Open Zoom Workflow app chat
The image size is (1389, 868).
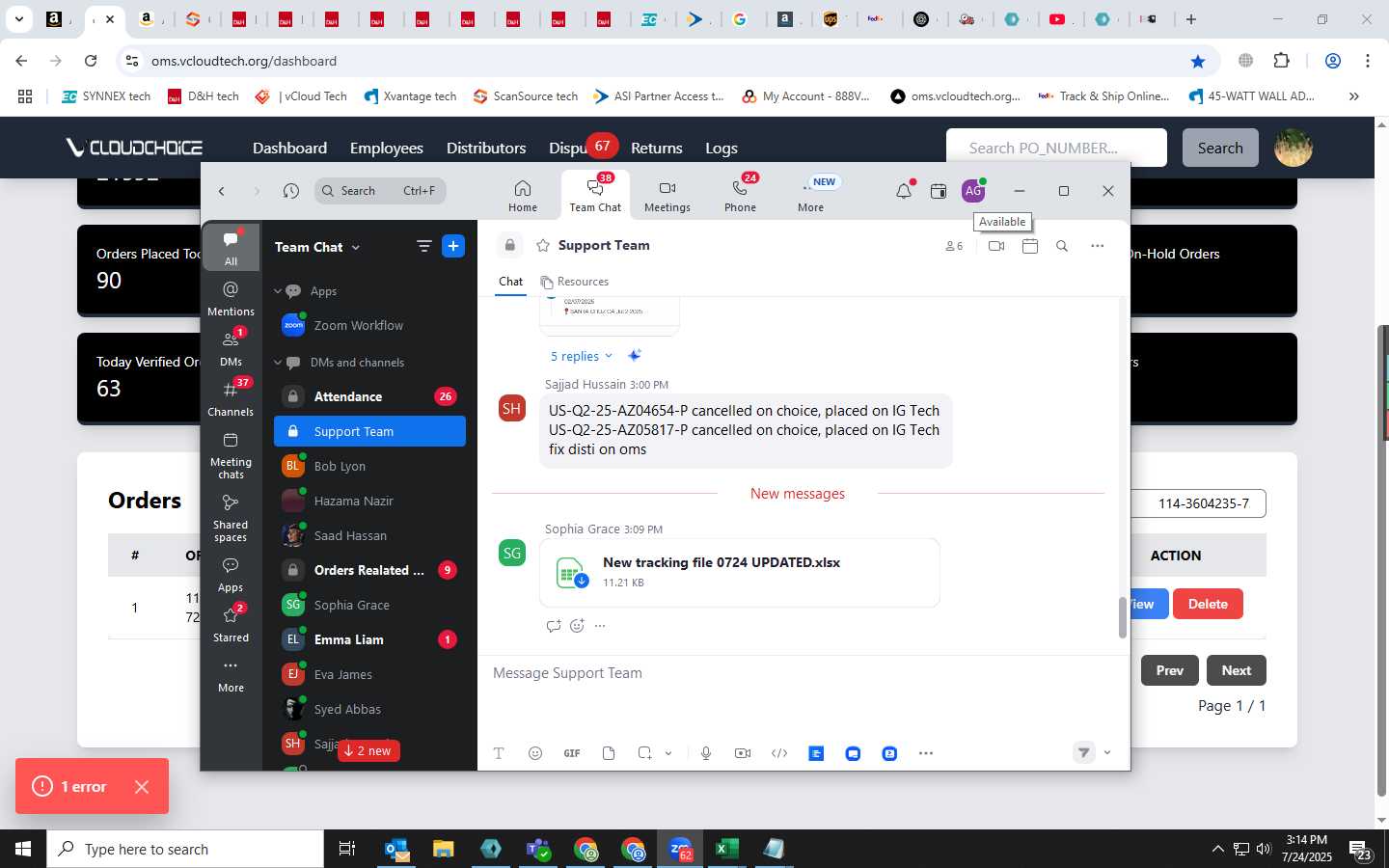[369, 326]
